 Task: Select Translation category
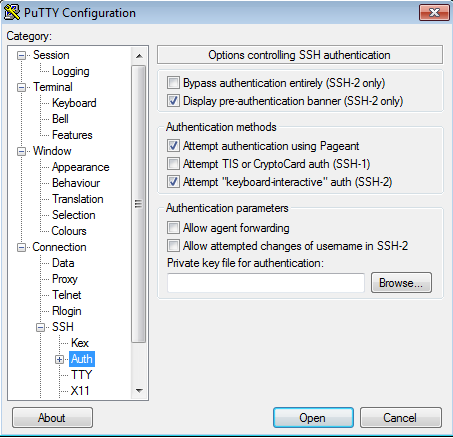tap(78, 199)
